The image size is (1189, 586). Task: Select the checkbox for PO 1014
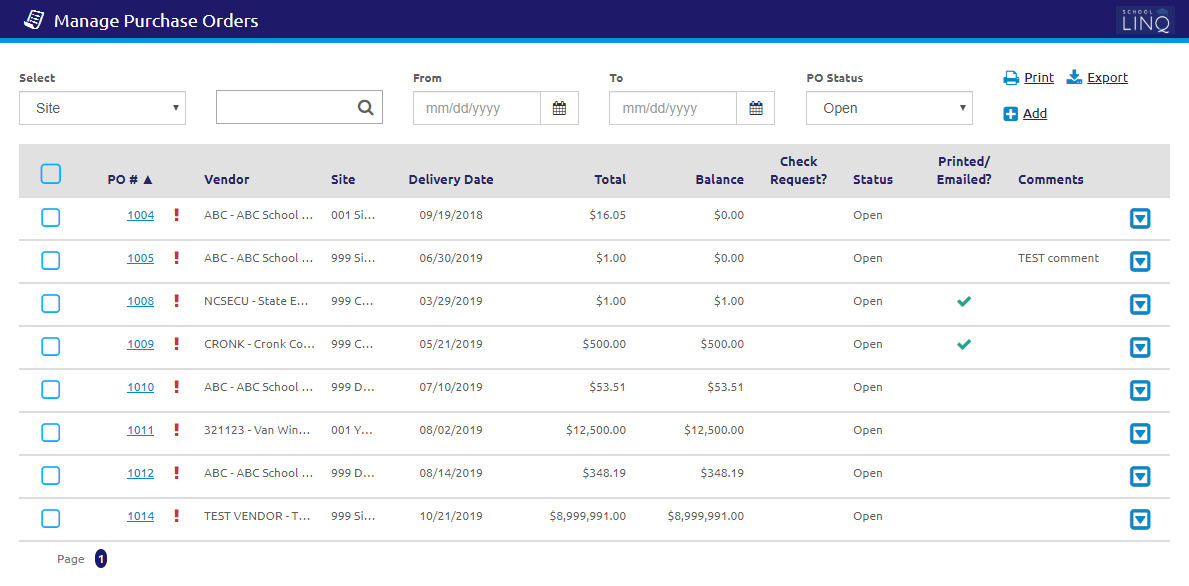click(x=51, y=518)
